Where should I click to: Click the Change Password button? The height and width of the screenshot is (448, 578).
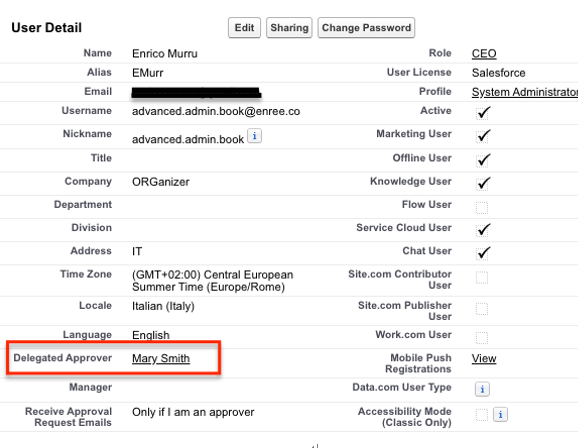pyautogui.click(x=366, y=28)
